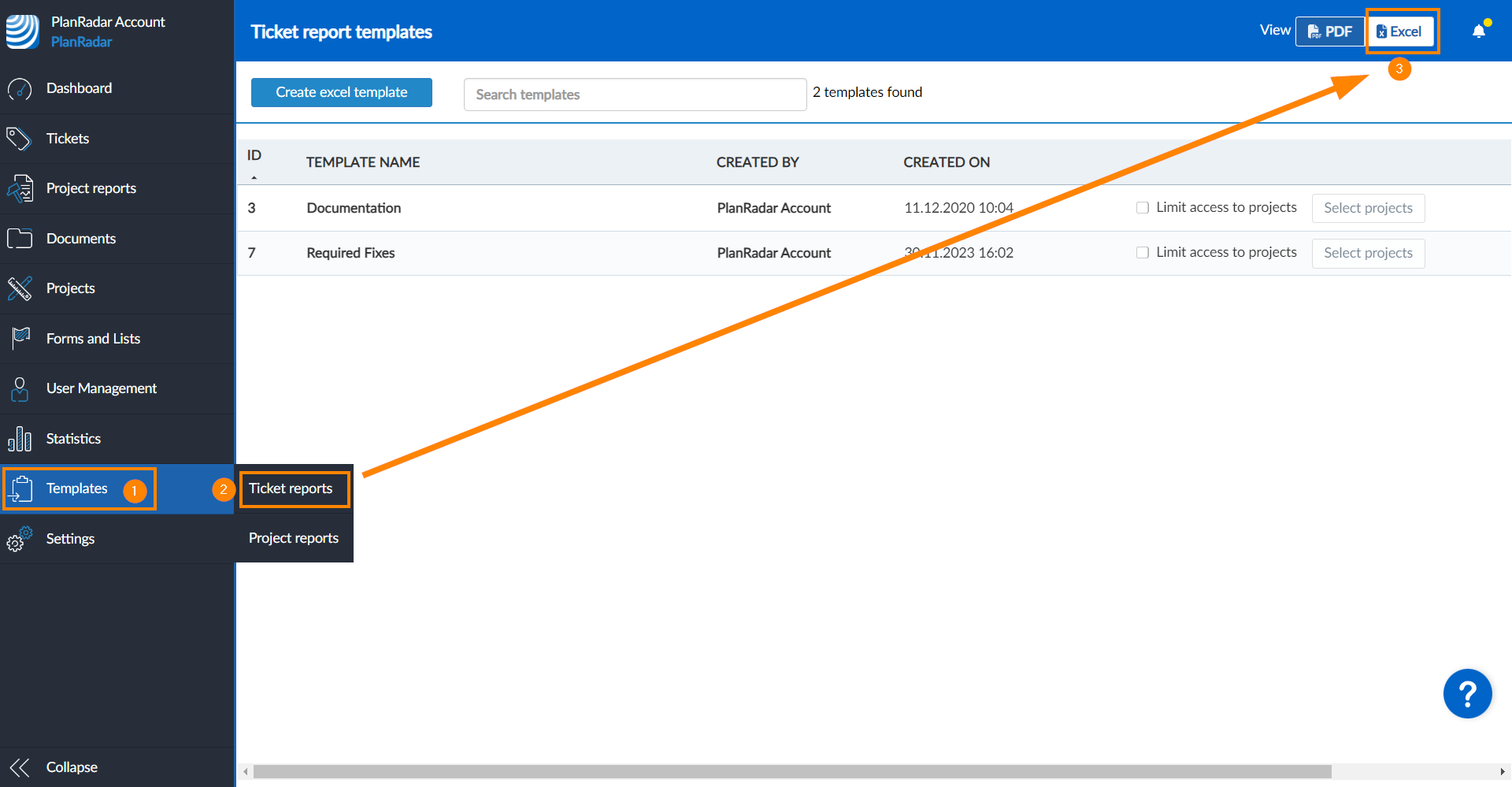Focus the Search templates field
This screenshot has height=787, width=1512.
[x=635, y=95]
